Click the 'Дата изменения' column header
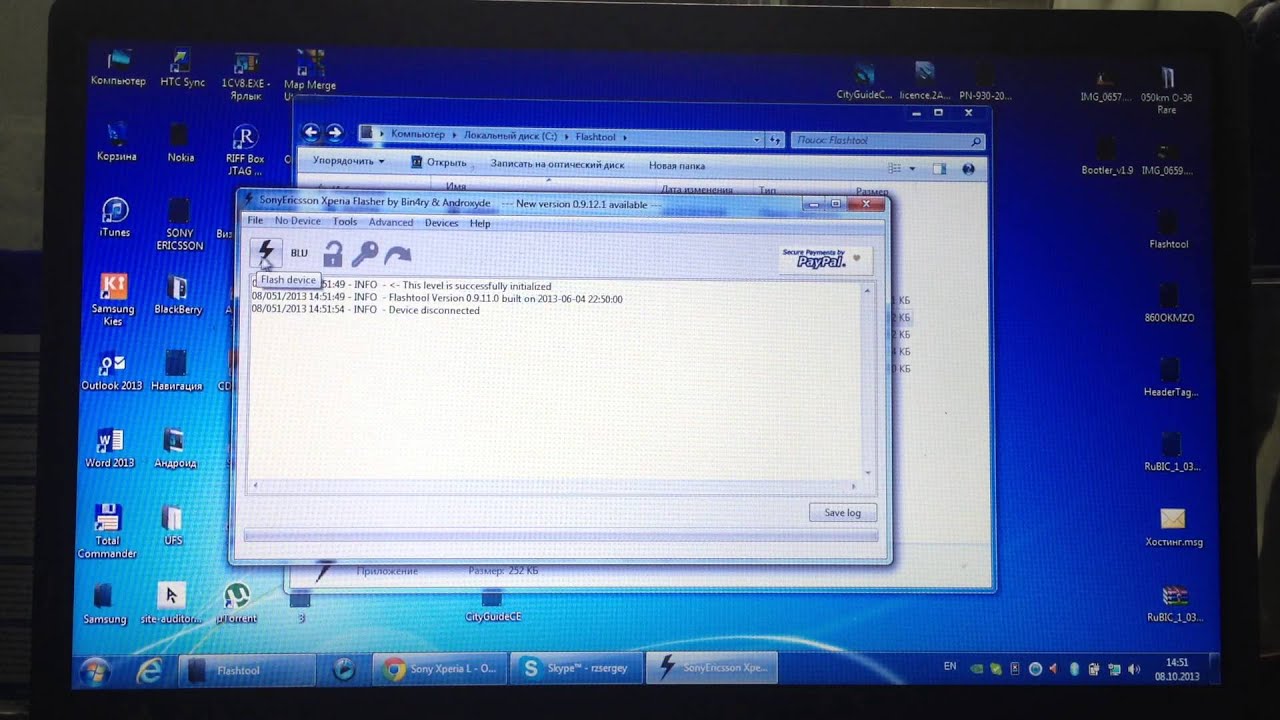Screen dimensions: 1280x720 [x=697, y=189]
